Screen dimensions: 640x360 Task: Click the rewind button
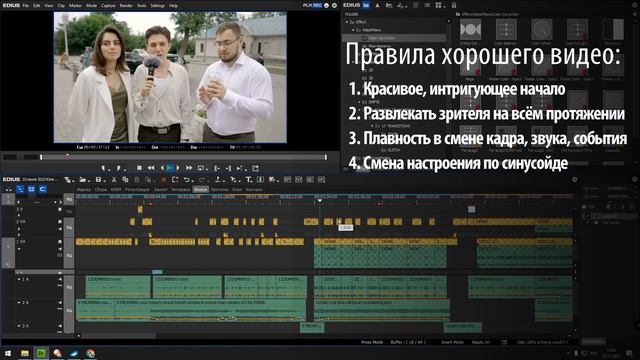pos(151,168)
